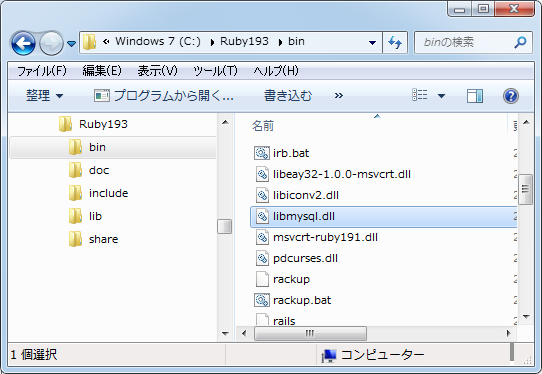This screenshot has height=374, width=542.
Task: Click the file list scroll down arrow
Action: (526, 317)
